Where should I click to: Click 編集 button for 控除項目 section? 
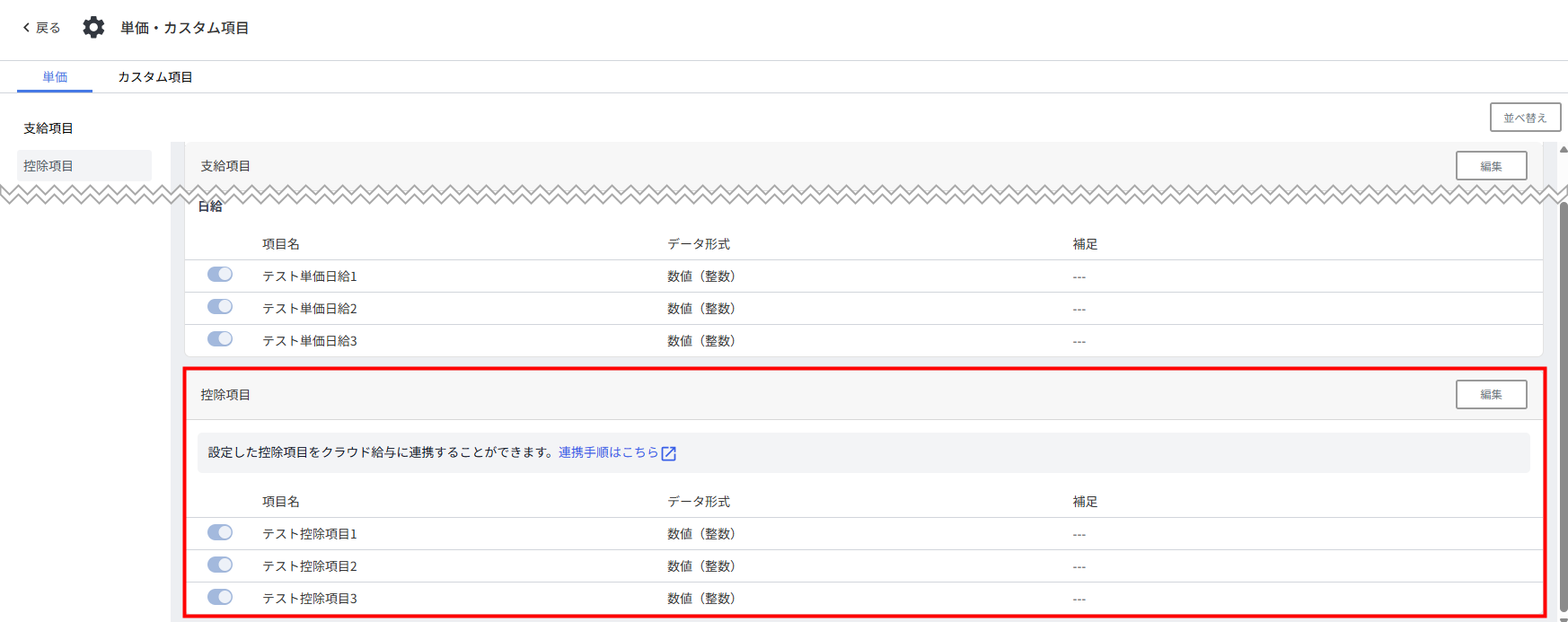[x=1491, y=395]
